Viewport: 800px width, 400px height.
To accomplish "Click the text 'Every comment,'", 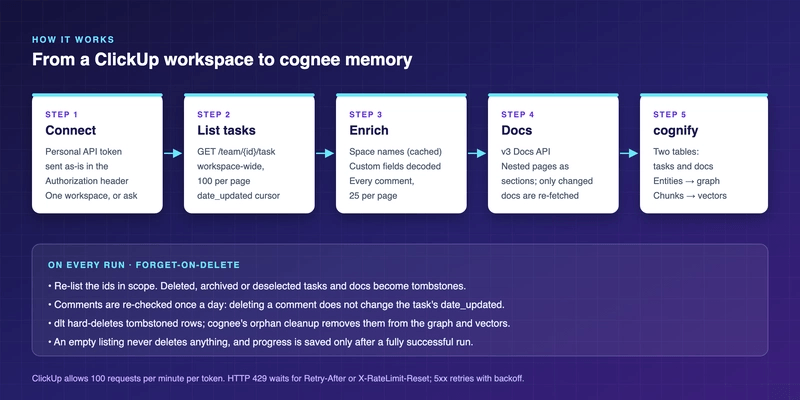I will coord(381,181).
